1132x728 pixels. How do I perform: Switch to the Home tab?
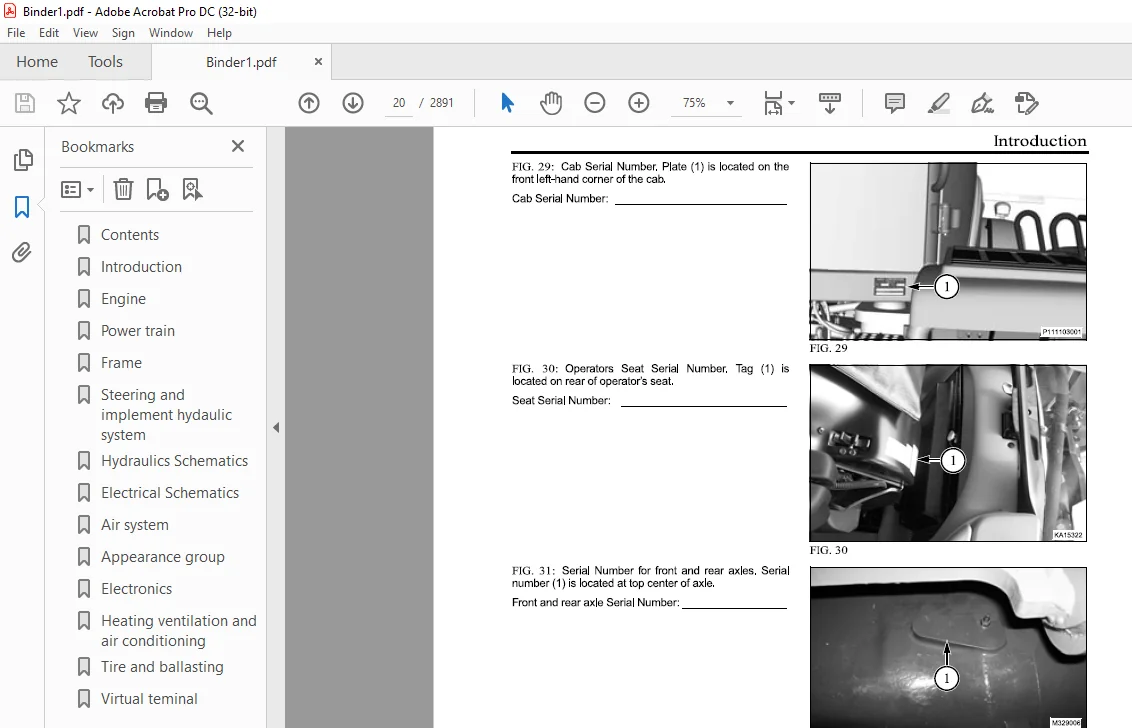click(37, 62)
